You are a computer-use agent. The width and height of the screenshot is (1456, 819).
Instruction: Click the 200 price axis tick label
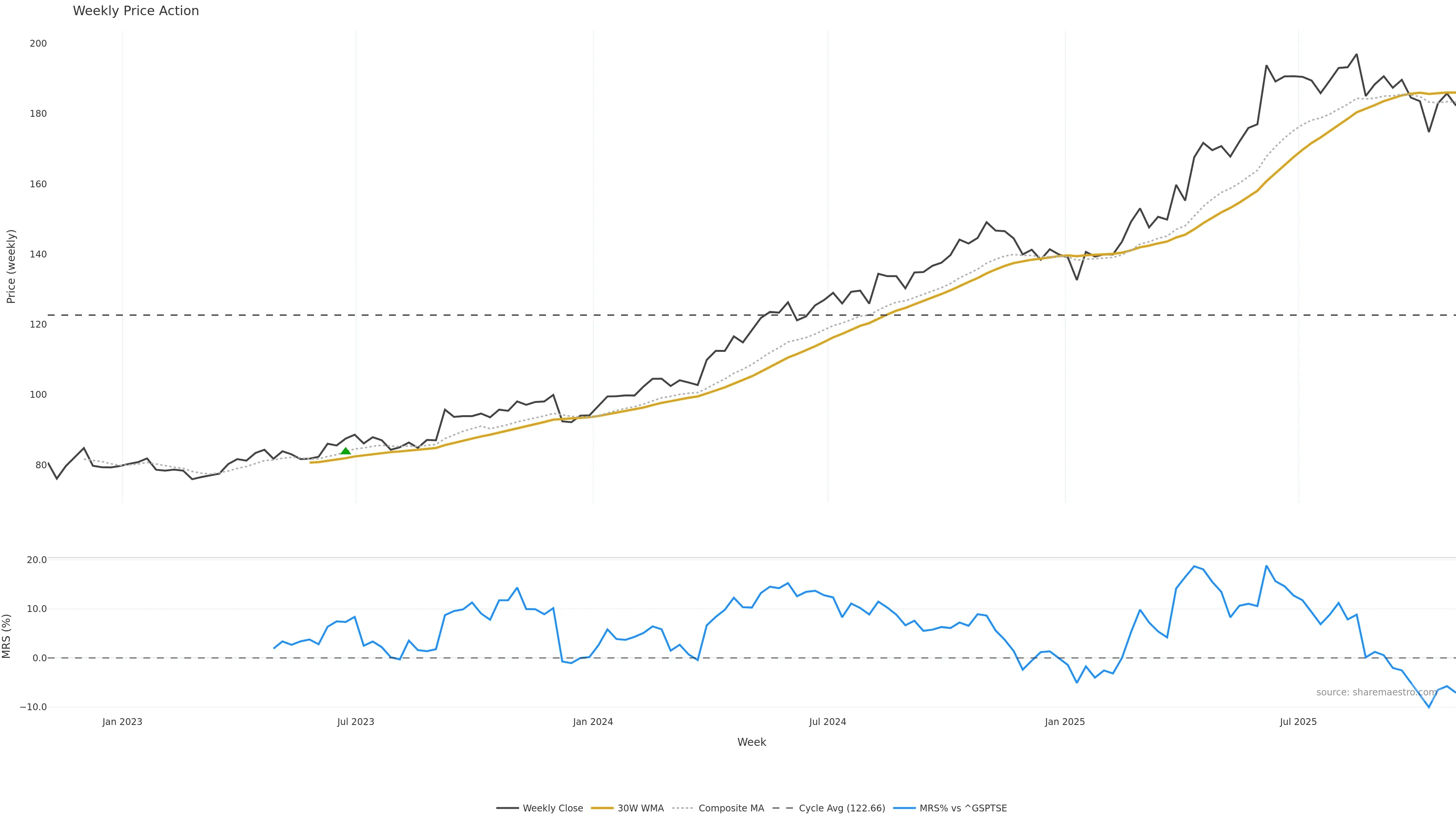point(38,44)
